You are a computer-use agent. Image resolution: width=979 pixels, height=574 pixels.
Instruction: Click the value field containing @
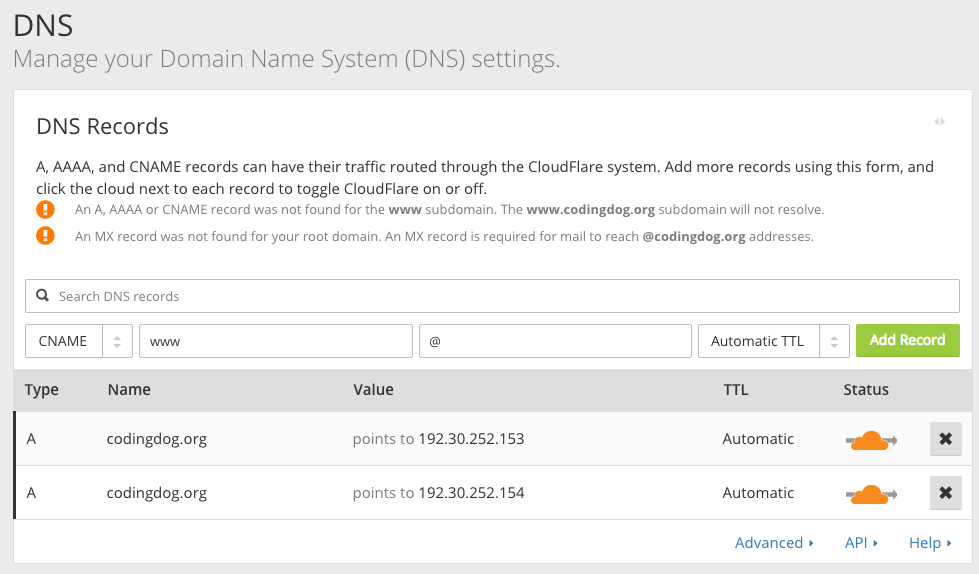(555, 341)
